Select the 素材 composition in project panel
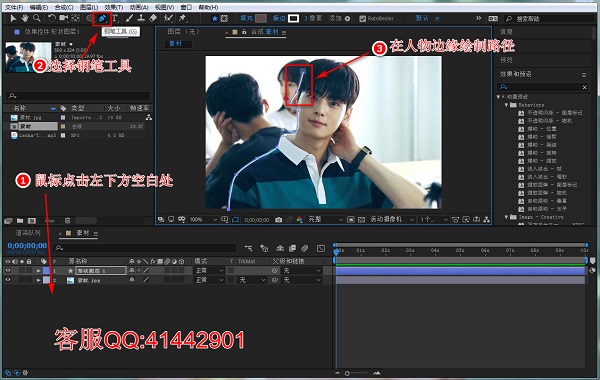Screen dimensions: 600x380 [x=34, y=126]
